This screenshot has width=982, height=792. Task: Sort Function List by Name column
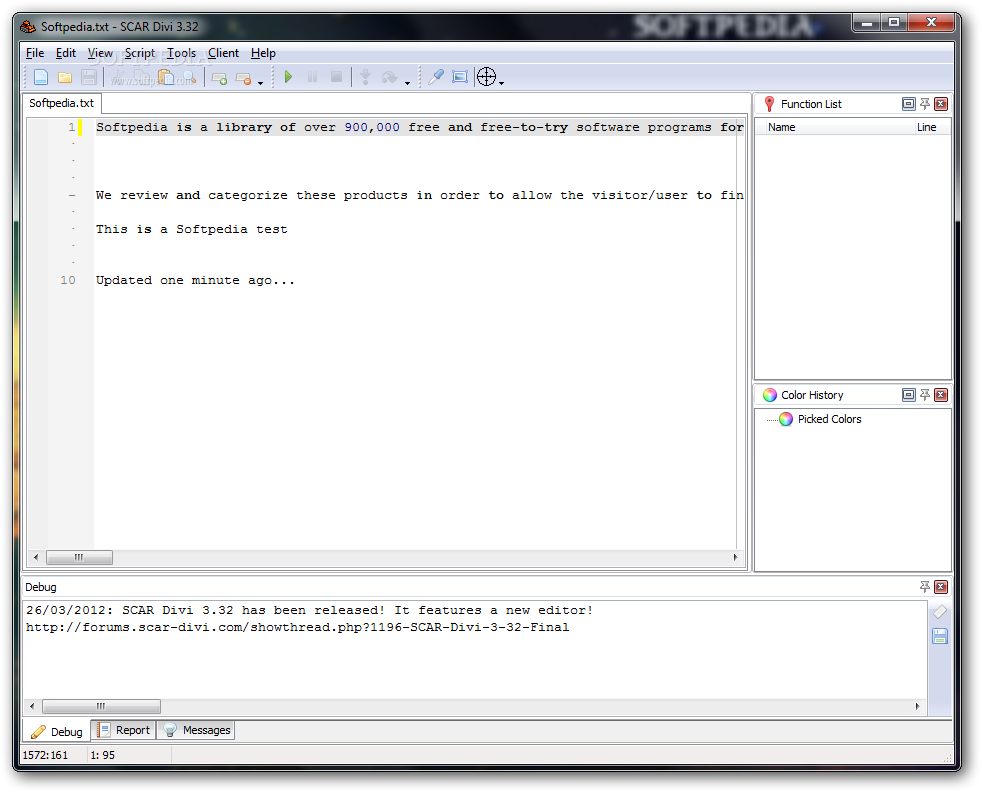click(782, 127)
